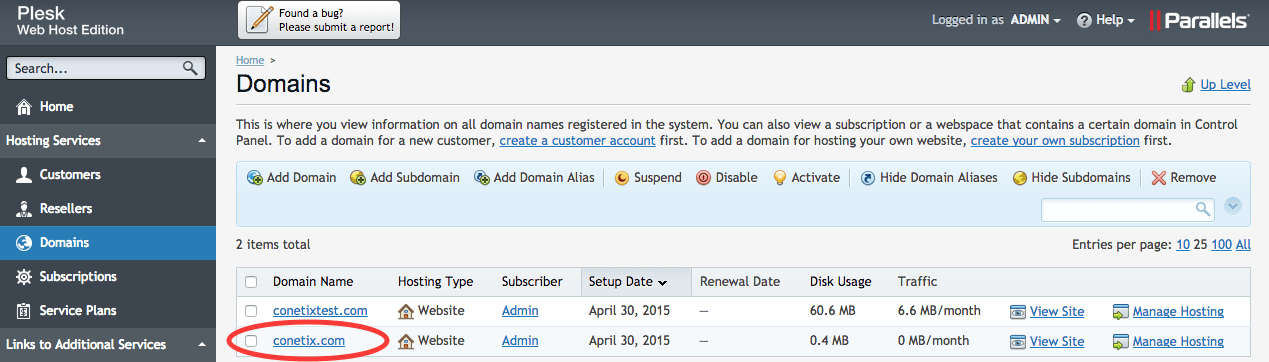Click Admin subscriber link for conetixtest.com
This screenshot has width=1269, height=362.
pos(520,311)
